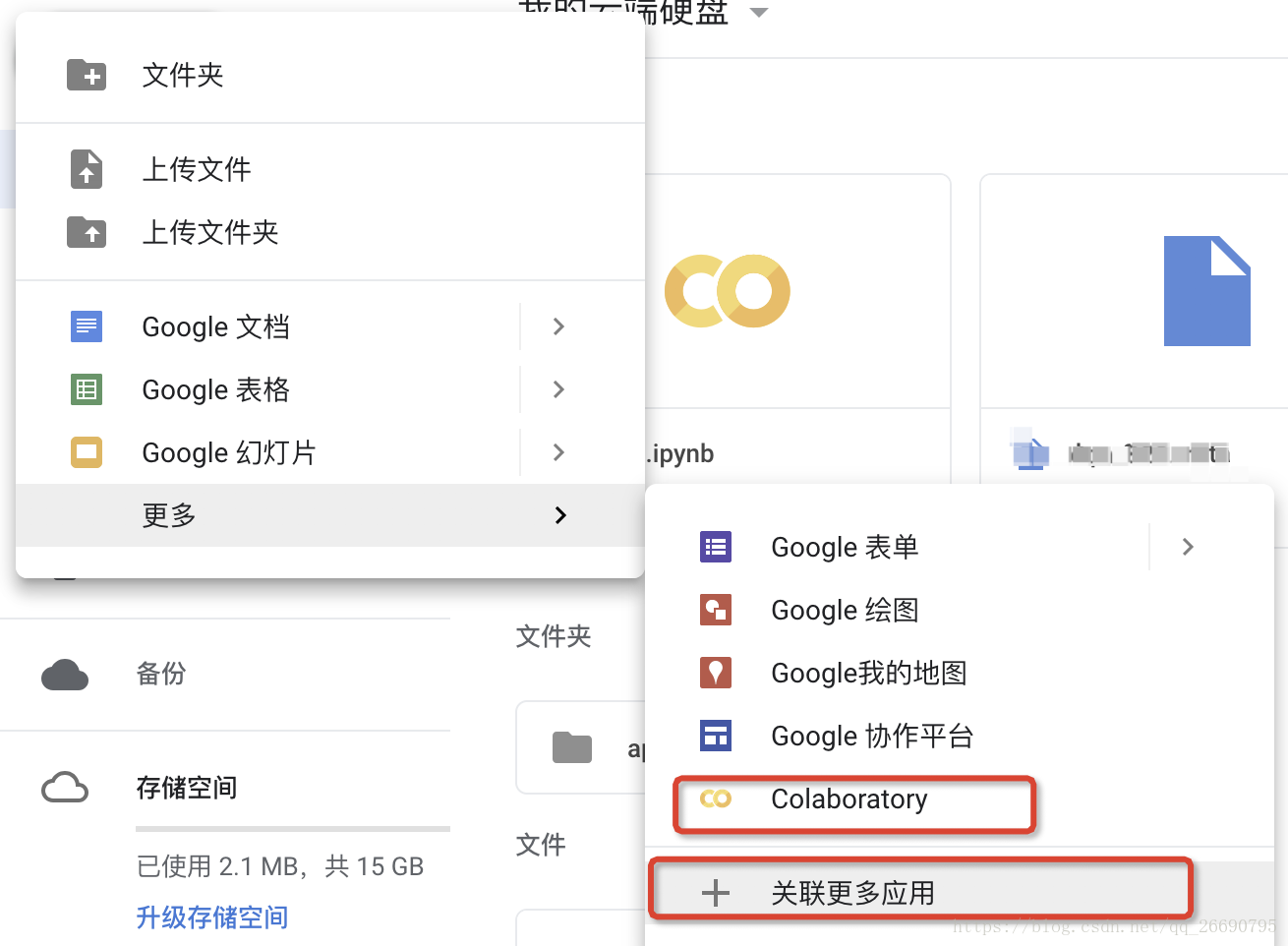
Task: Expand the Google 幻灯片 submenu arrow
Action: pyautogui.click(x=558, y=452)
